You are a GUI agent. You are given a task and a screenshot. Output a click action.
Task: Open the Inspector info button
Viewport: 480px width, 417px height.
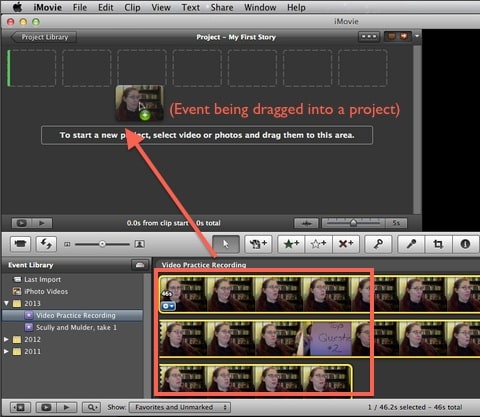click(465, 244)
